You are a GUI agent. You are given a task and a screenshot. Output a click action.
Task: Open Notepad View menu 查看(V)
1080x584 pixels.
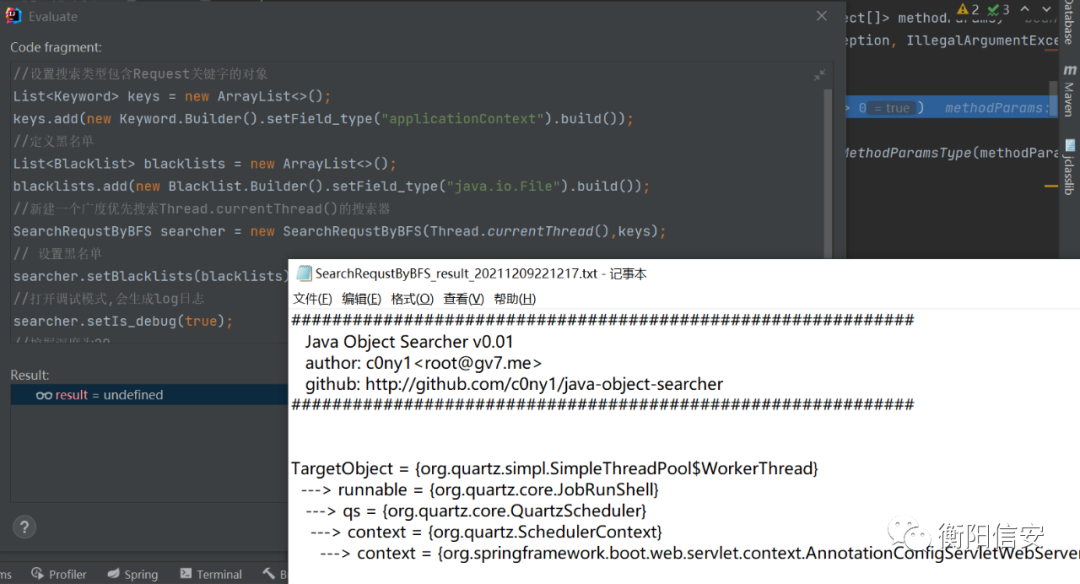pyautogui.click(x=464, y=299)
